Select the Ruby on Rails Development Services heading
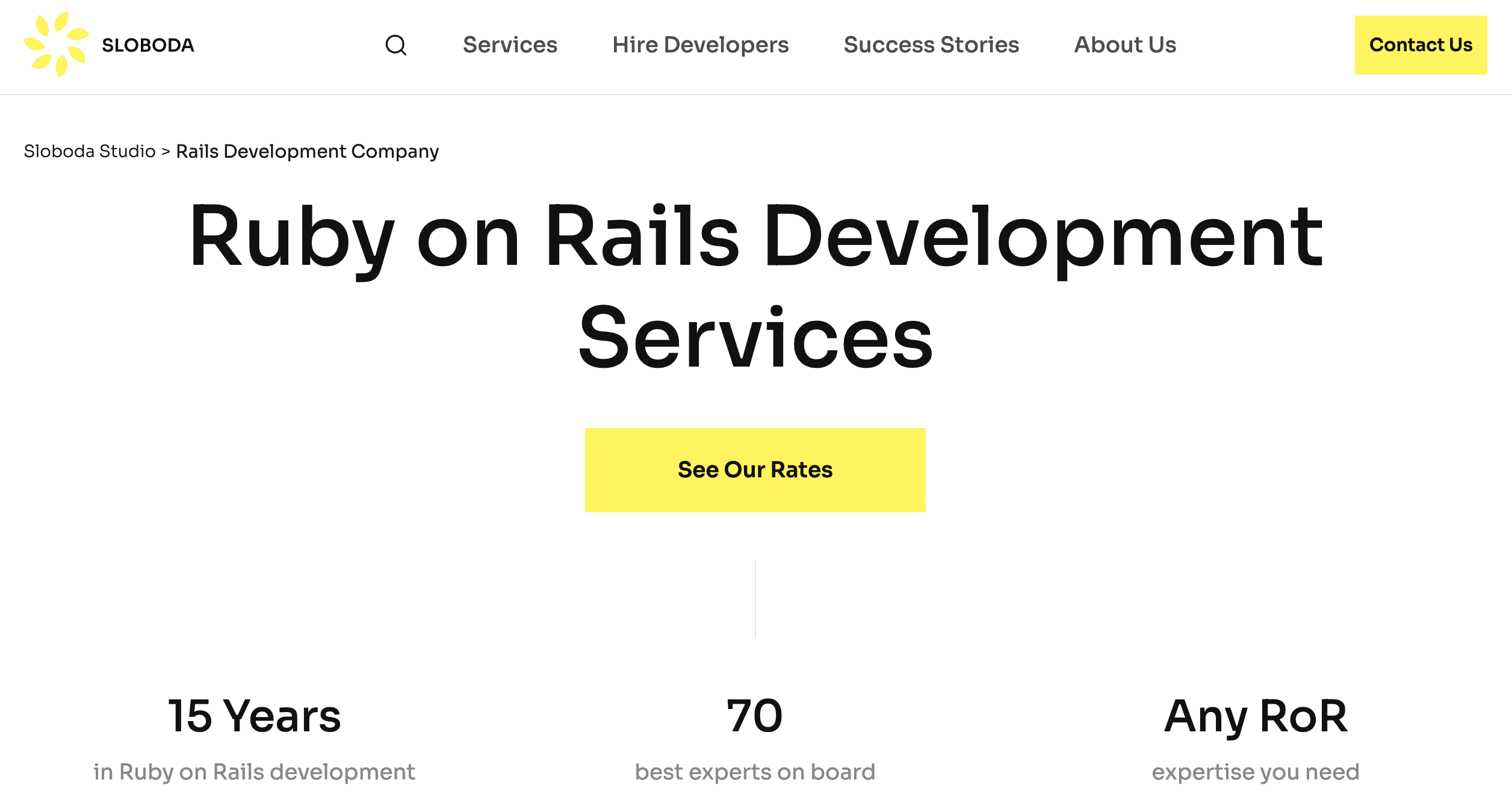Screen dimensions: 1512x809 (756, 286)
